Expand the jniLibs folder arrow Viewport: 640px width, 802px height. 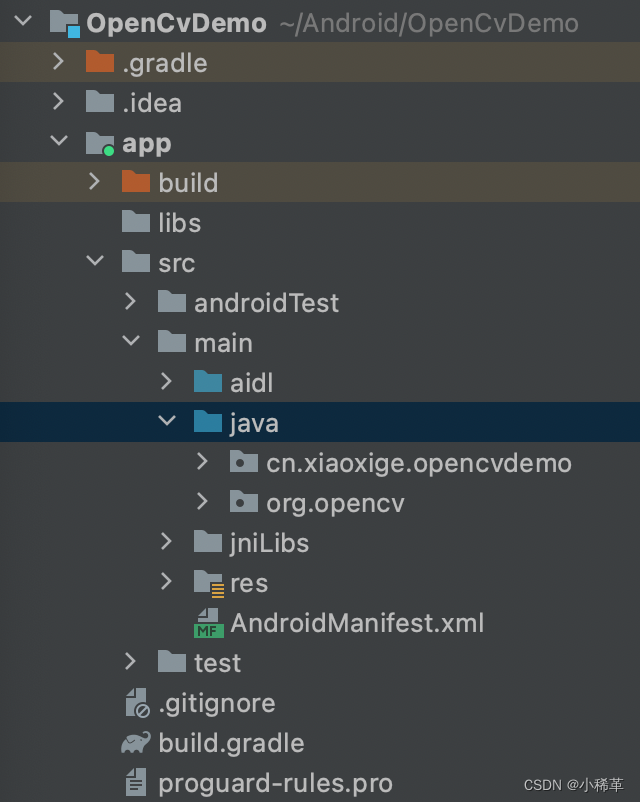(166, 542)
